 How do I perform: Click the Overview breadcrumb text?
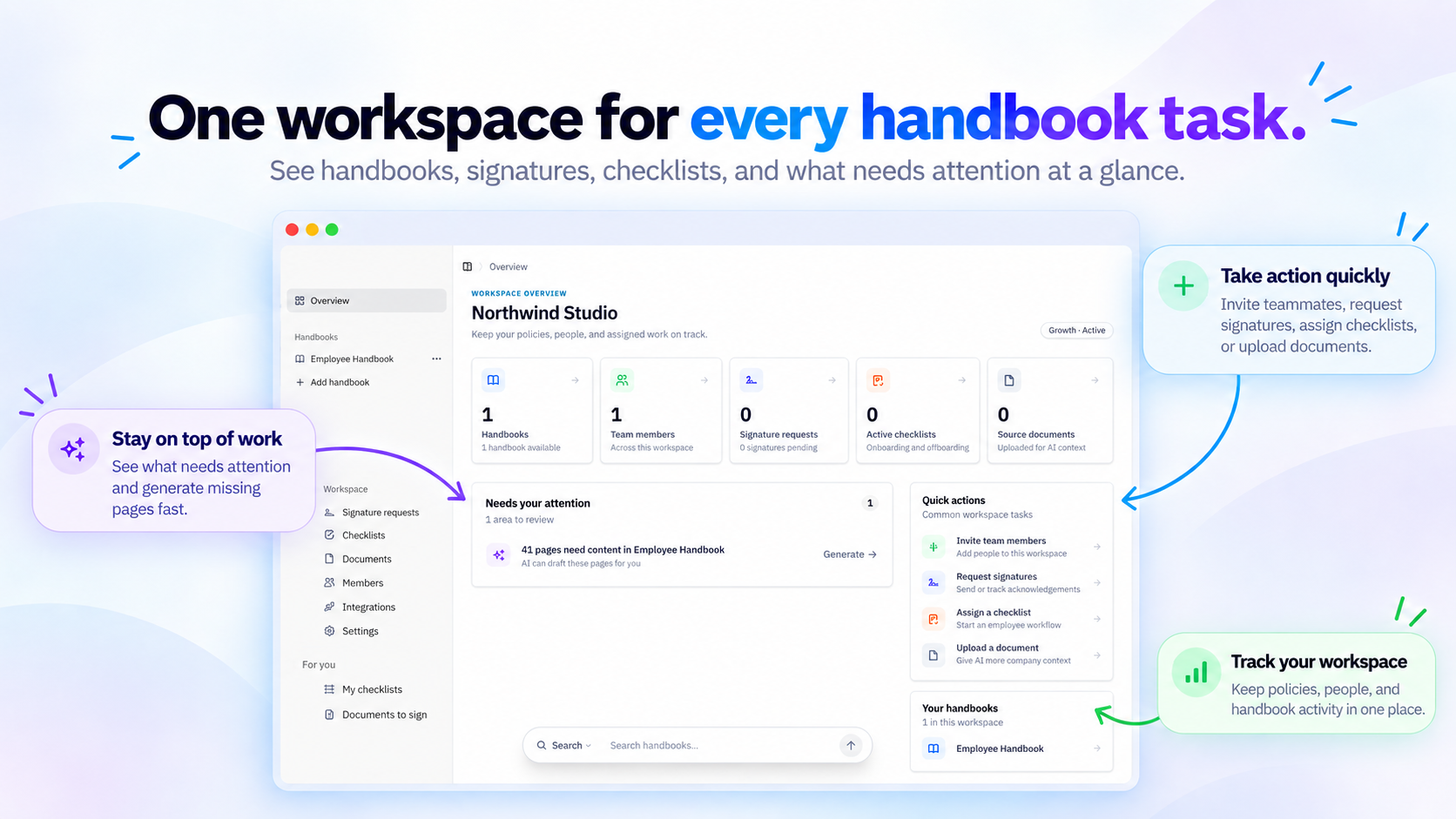point(509,266)
